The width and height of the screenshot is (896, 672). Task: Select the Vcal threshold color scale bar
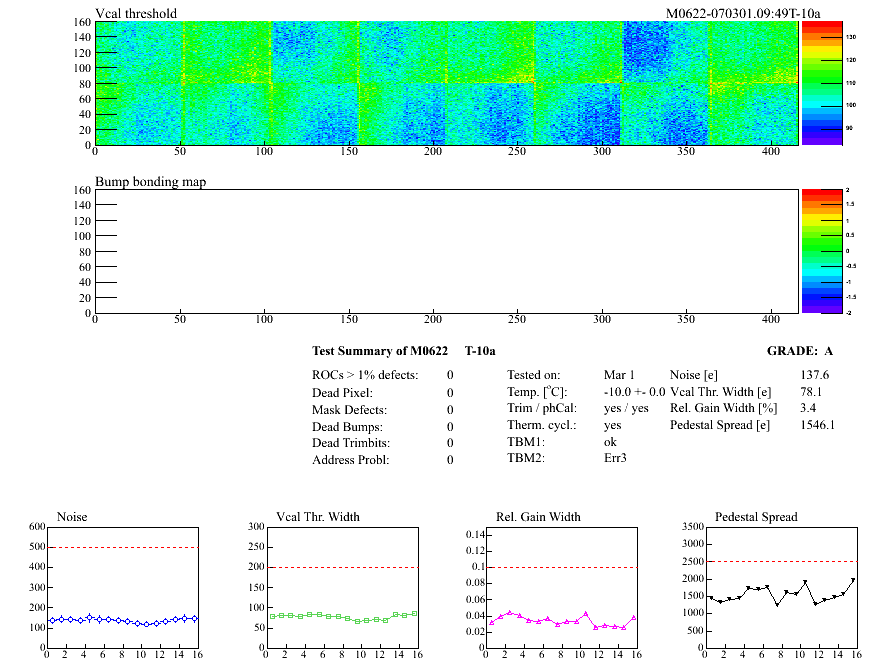click(x=820, y=83)
